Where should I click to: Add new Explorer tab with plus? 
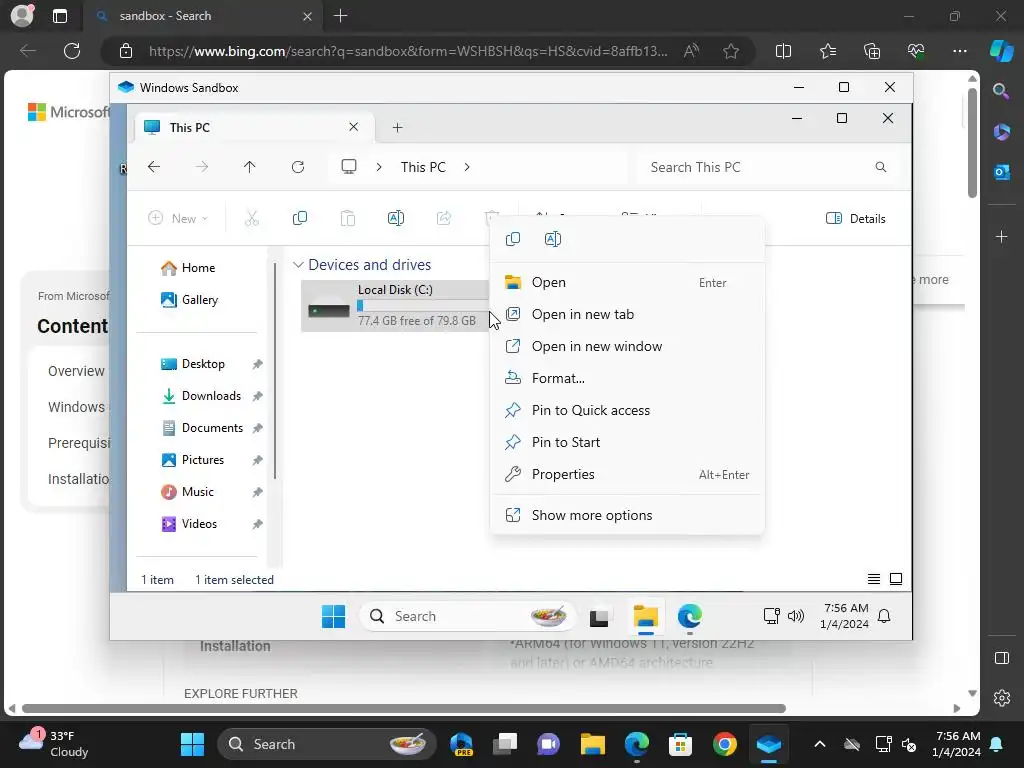pos(397,127)
